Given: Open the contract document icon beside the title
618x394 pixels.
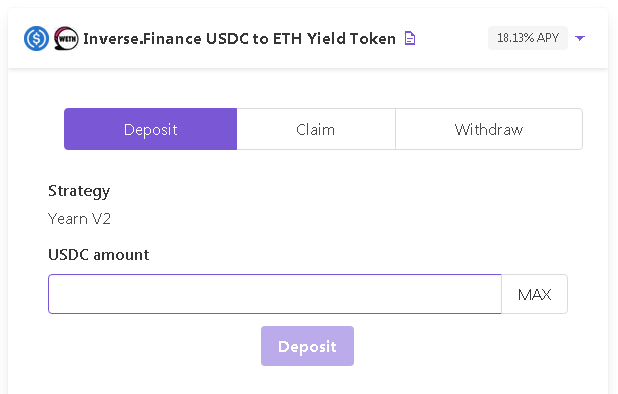Looking at the screenshot, I should coord(410,38).
